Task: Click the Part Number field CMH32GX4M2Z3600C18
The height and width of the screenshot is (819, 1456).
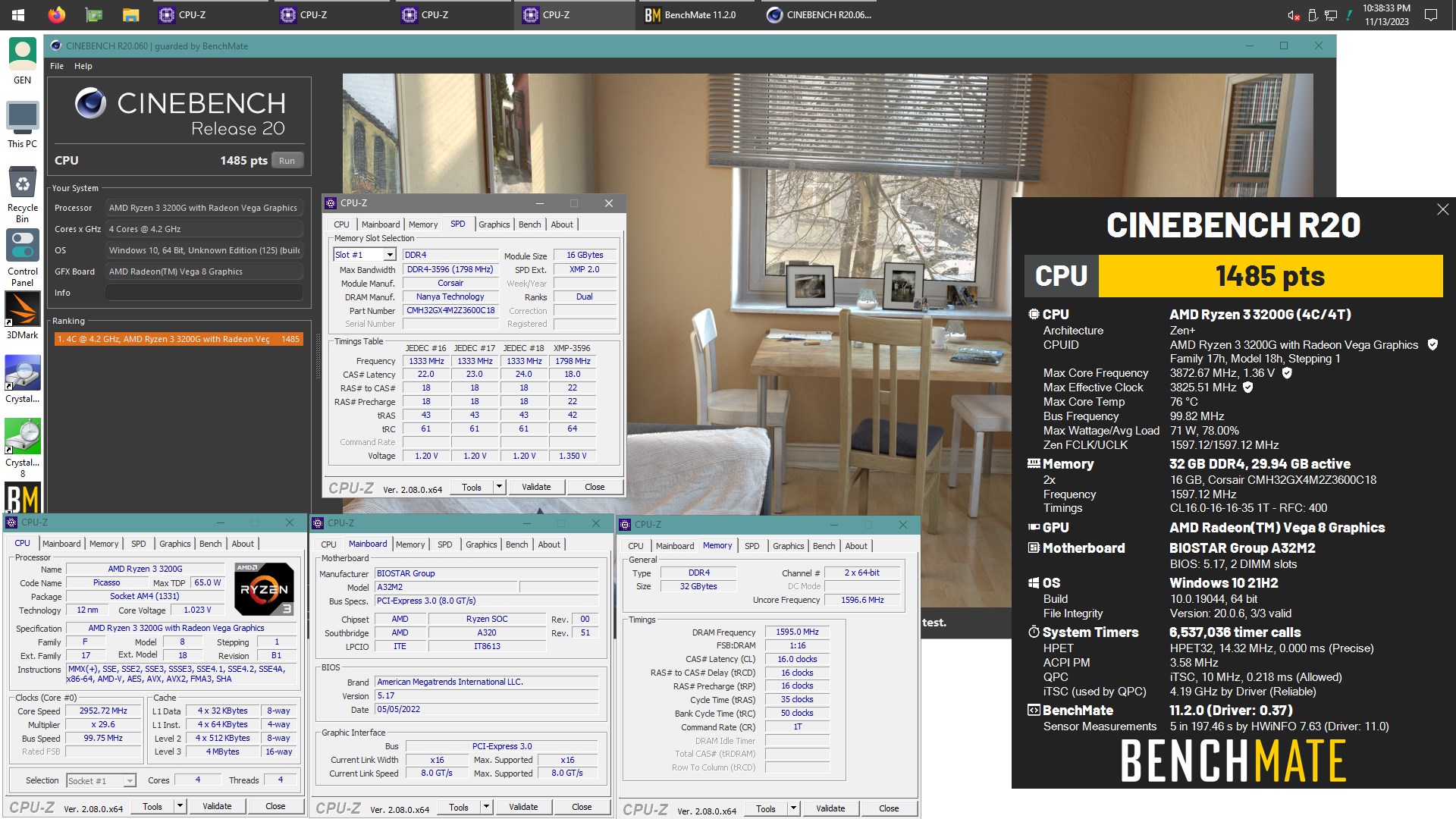Action: 450,310
